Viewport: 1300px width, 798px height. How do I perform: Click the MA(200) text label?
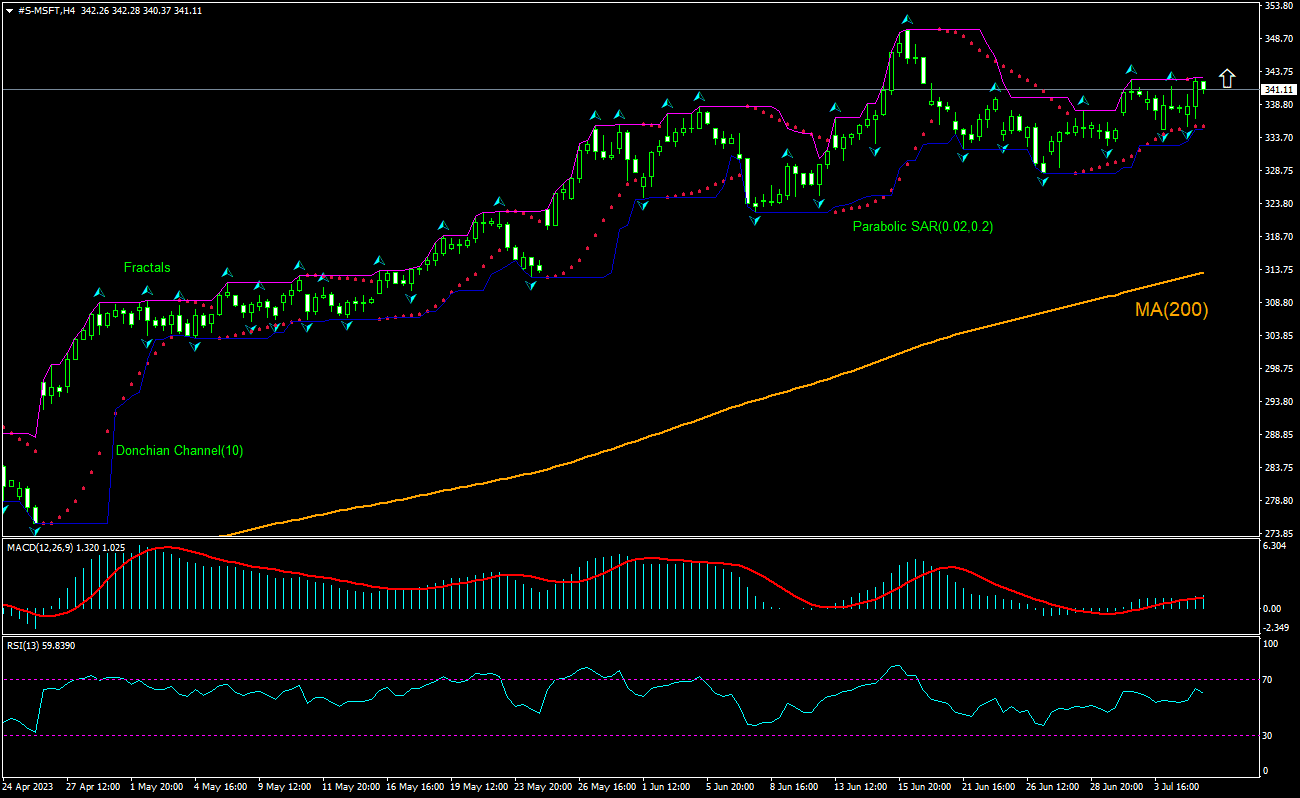pos(1170,311)
